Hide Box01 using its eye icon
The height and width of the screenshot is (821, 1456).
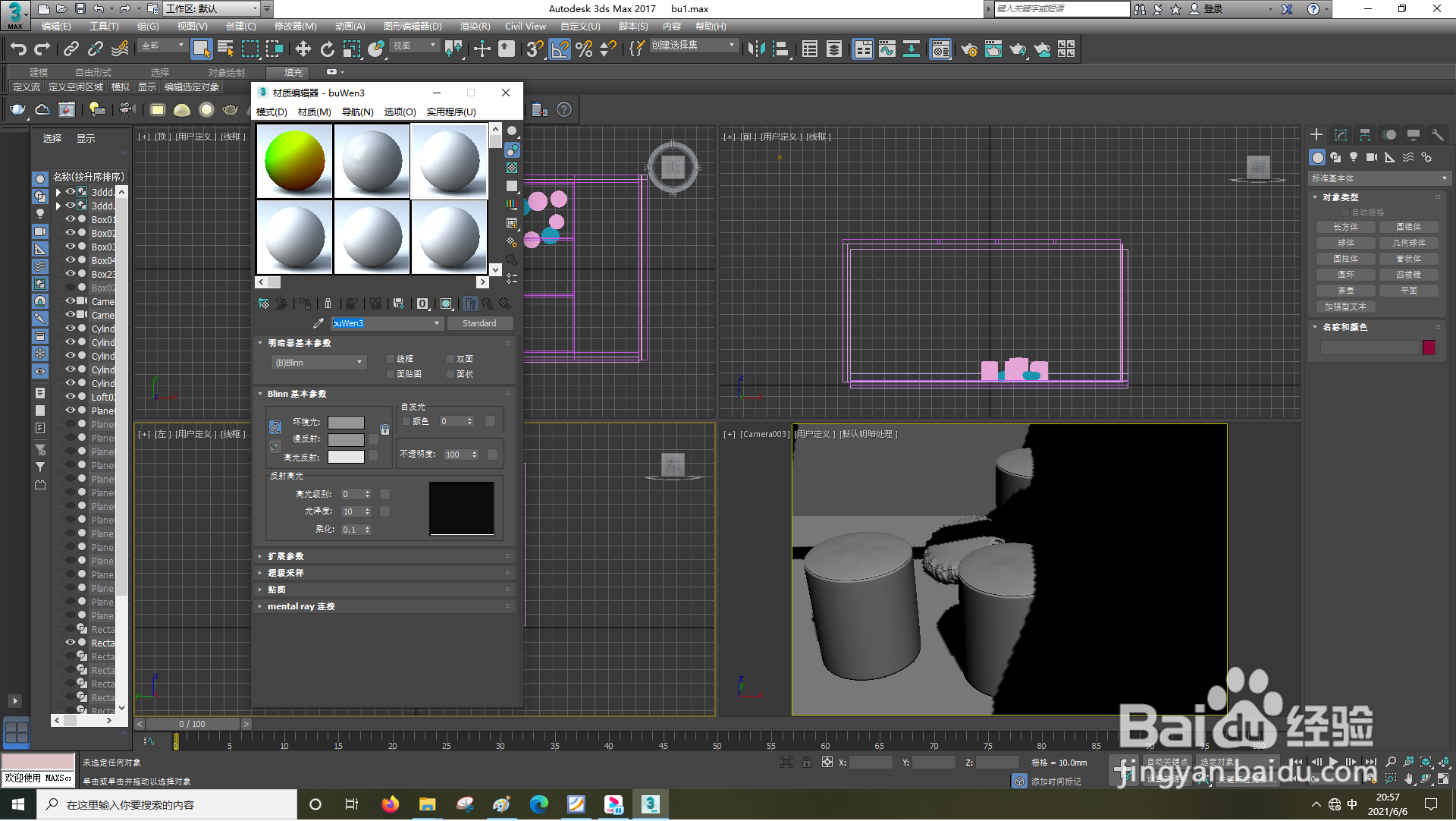71,219
